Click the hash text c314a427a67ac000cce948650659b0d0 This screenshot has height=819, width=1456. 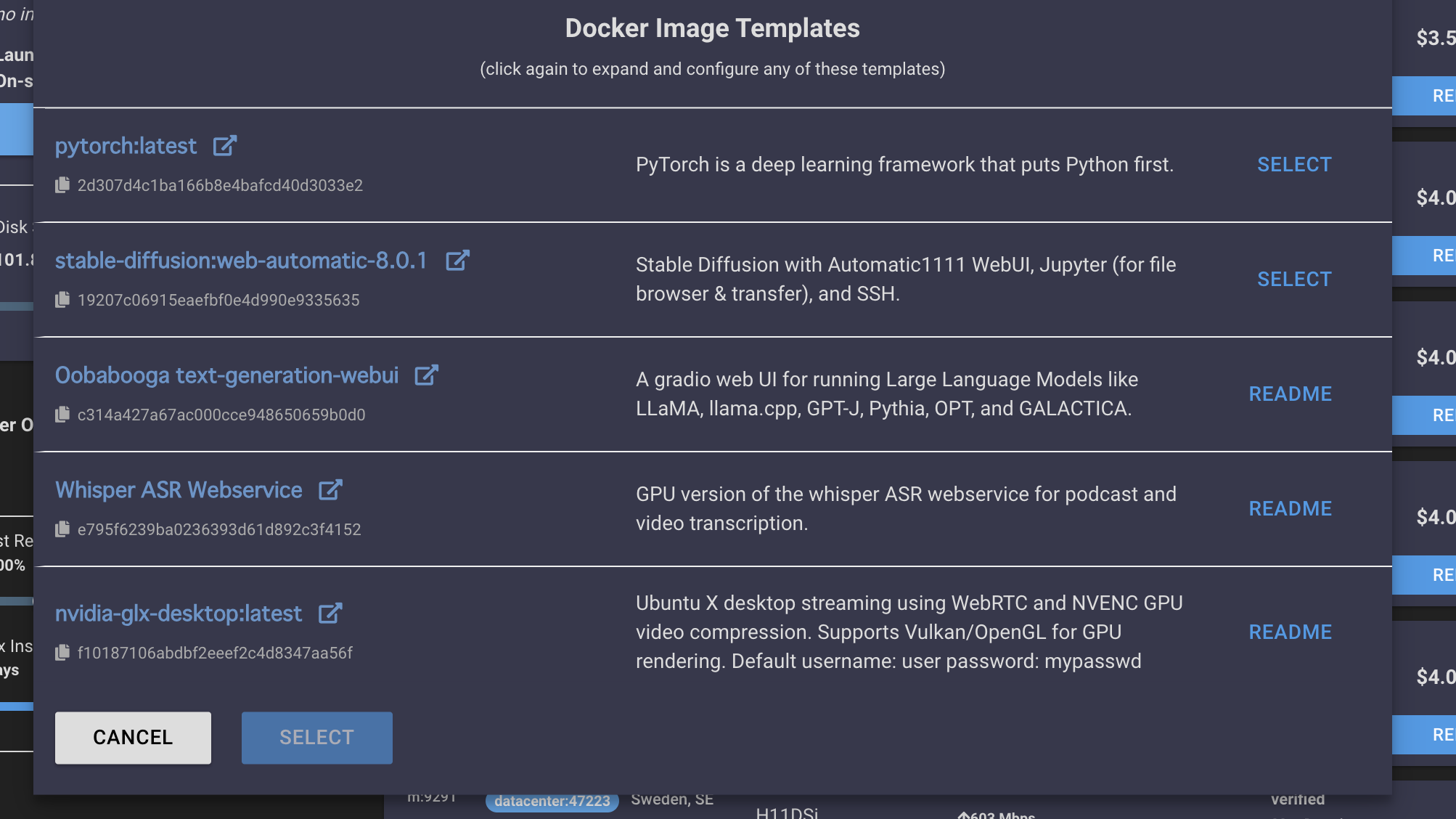pos(221,415)
